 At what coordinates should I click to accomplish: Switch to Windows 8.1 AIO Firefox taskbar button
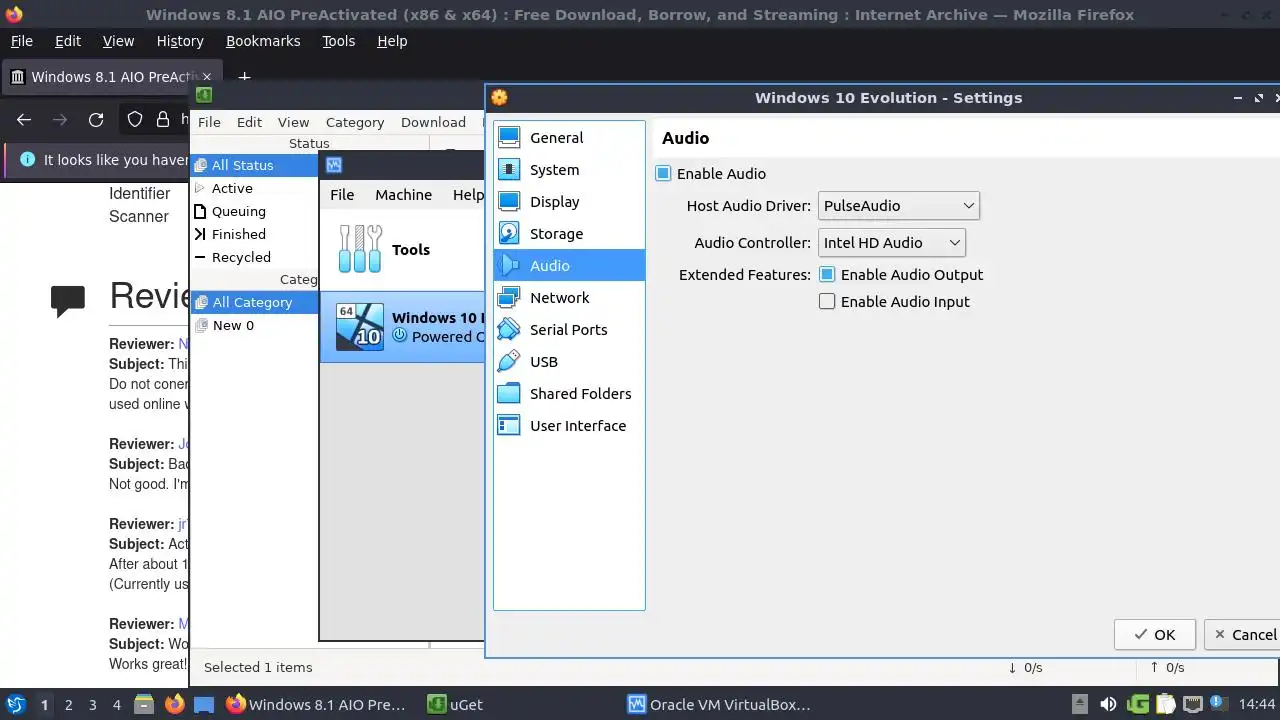(x=317, y=704)
